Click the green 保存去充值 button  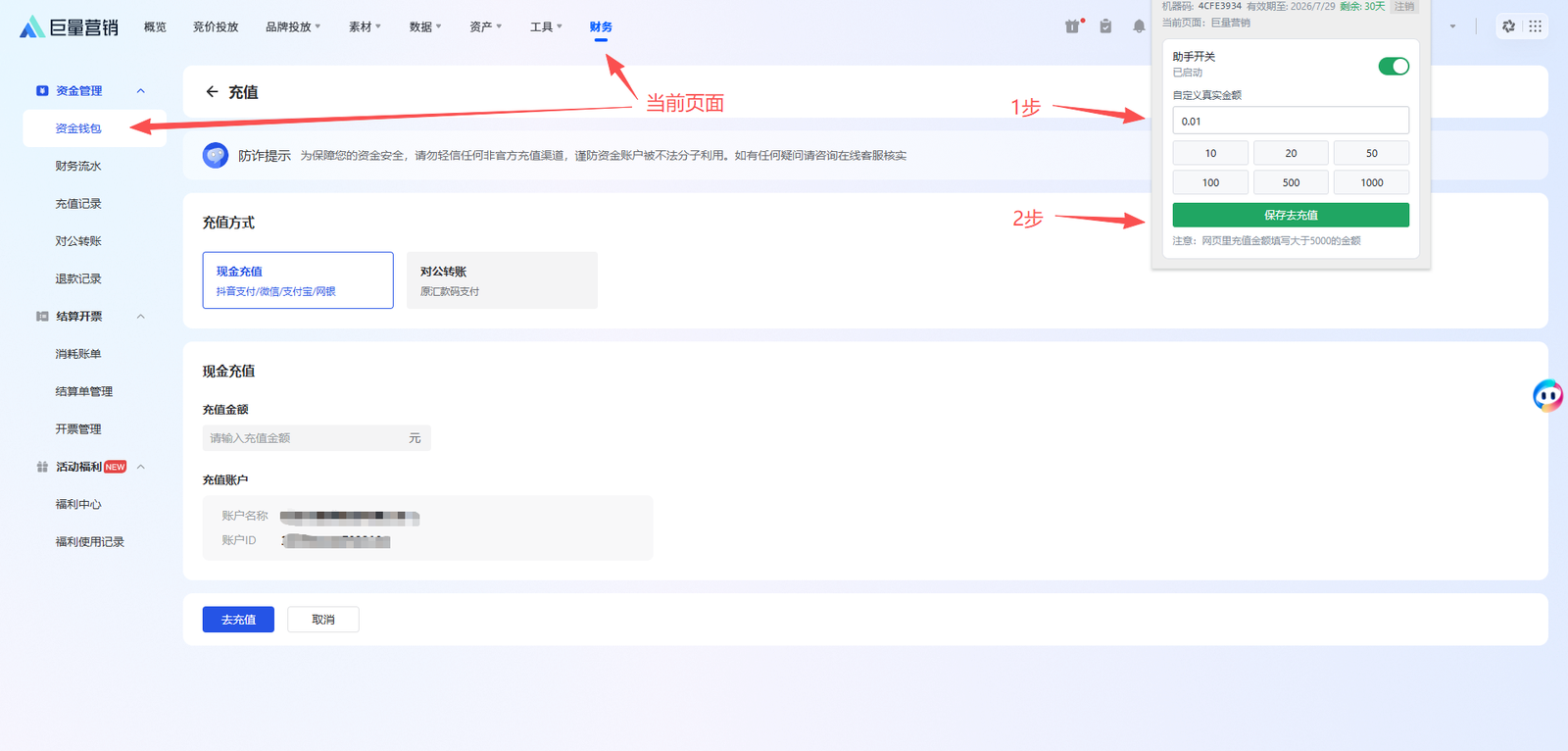pyautogui.click(x=1291, y=215)
